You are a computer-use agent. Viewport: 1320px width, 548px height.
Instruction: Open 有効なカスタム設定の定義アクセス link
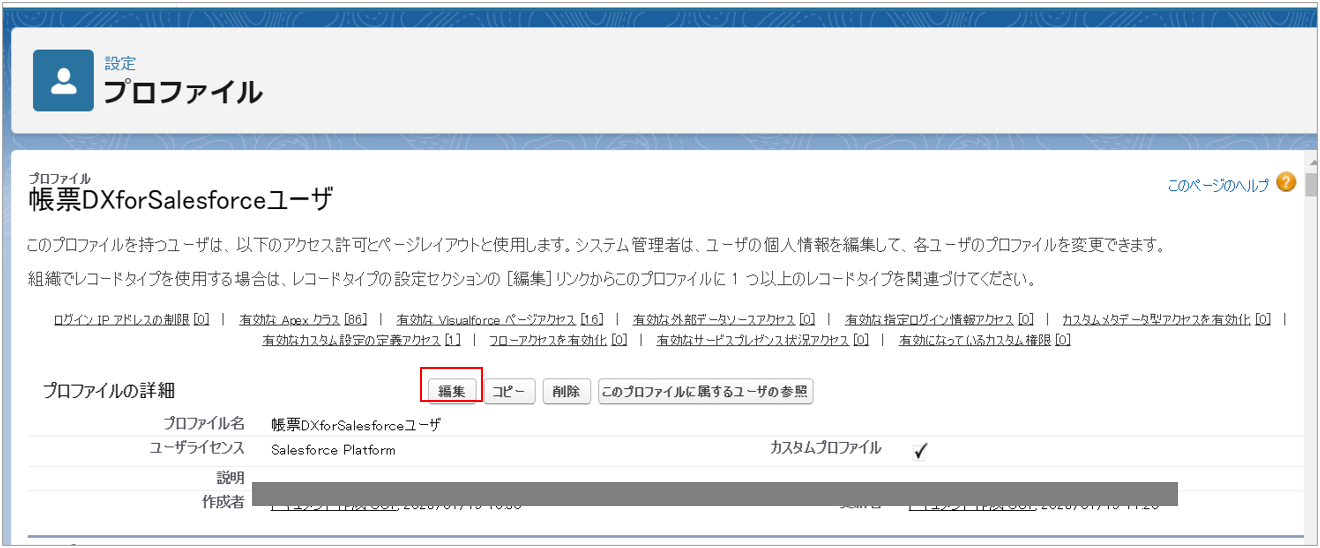[x=351, y=341]
